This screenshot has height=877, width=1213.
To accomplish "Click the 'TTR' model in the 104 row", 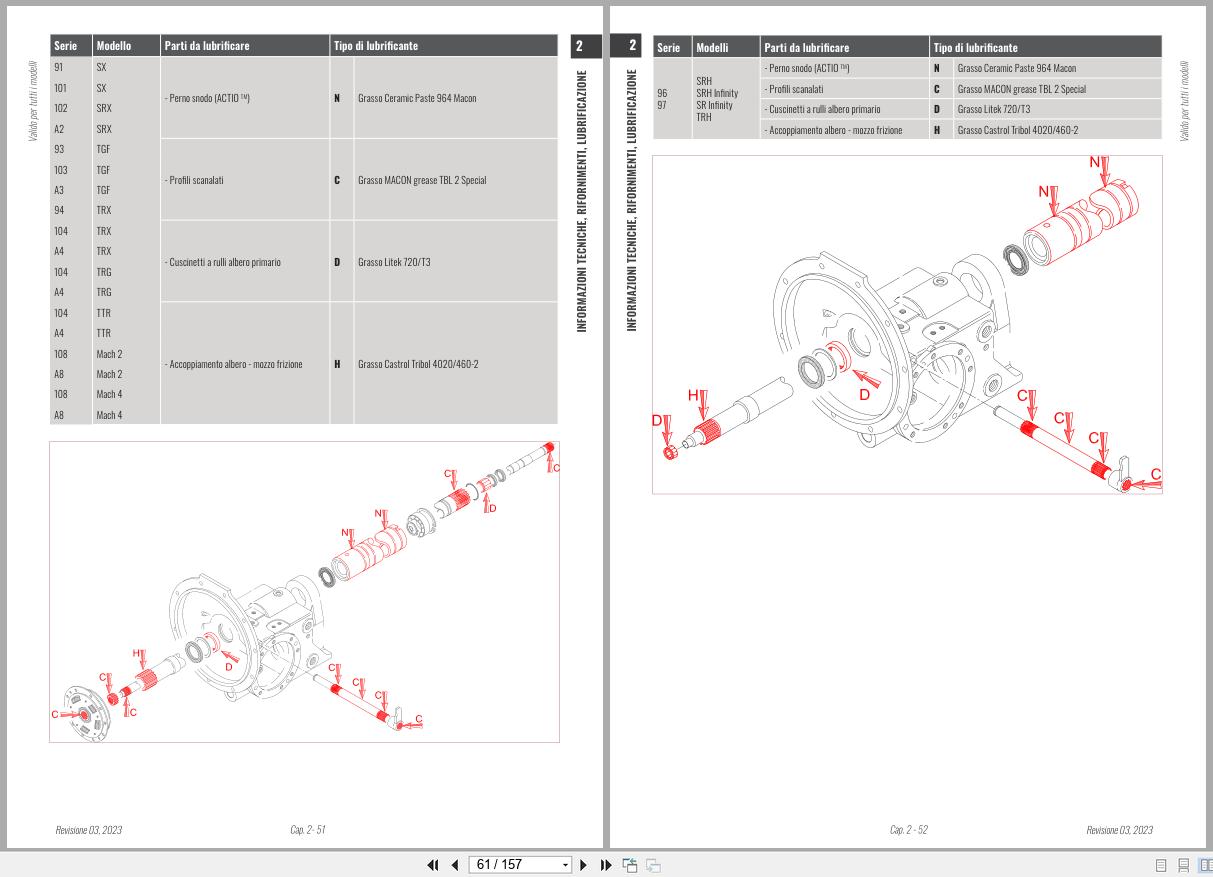I will tap(103, 313).
